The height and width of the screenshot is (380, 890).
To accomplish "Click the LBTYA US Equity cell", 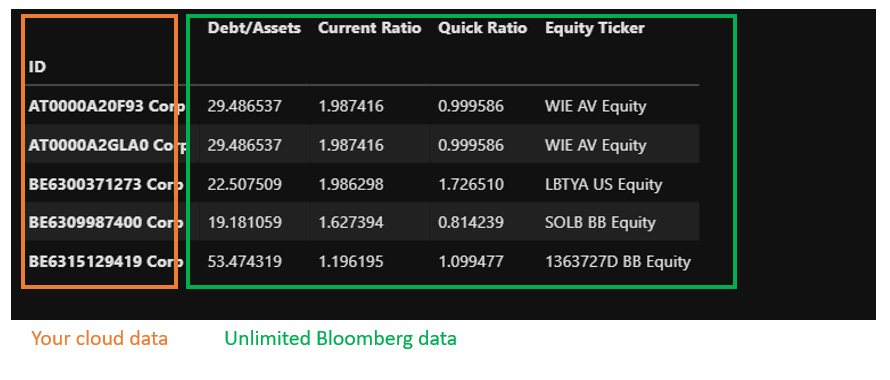I will (603, 185).
